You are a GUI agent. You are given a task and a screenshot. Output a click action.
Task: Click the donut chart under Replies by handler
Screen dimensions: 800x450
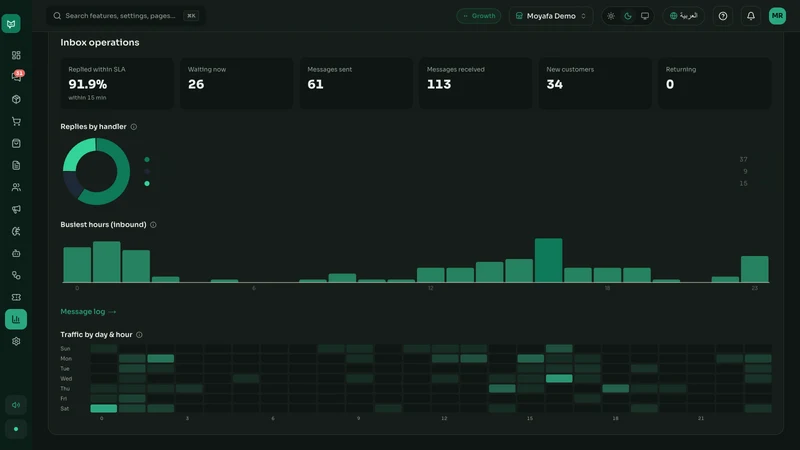96,171
